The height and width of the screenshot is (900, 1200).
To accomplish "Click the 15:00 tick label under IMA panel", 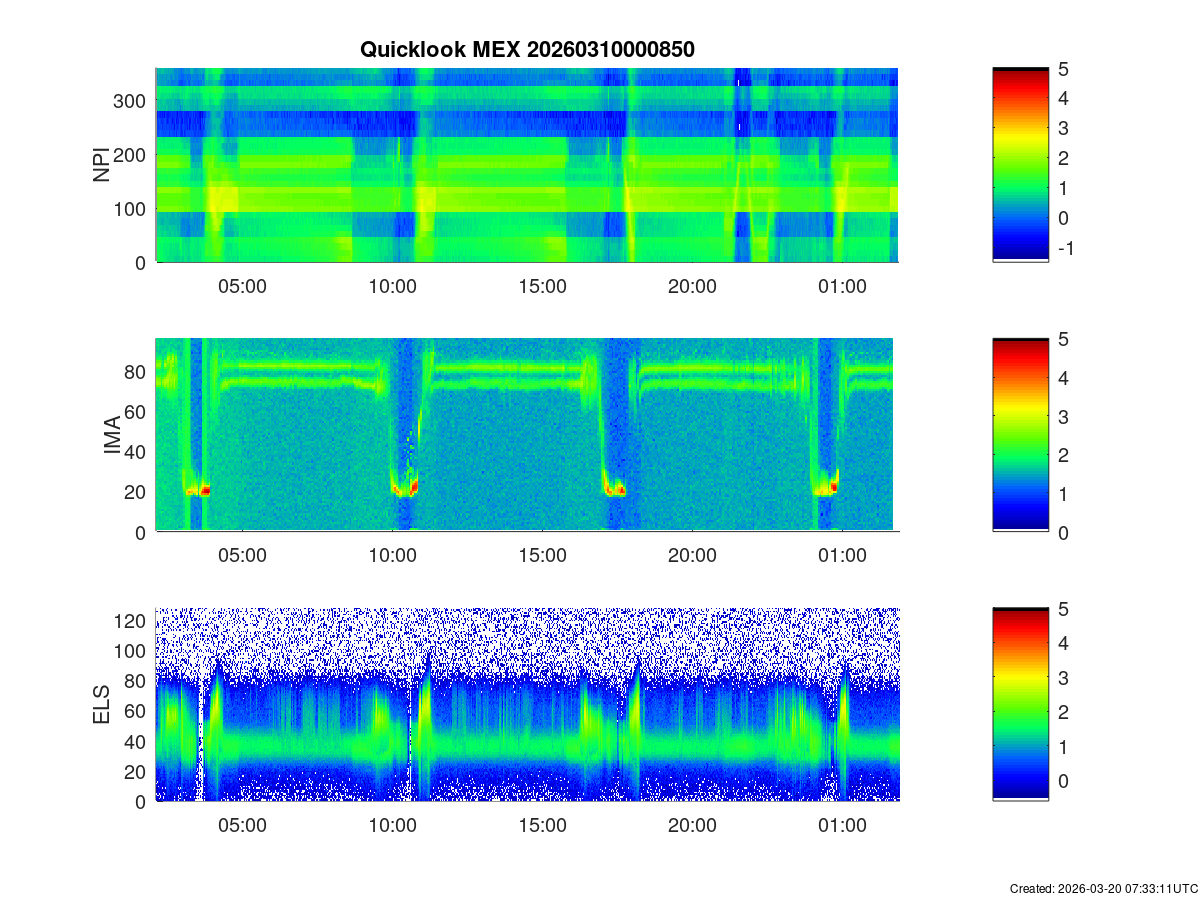I will pos(542,555).
